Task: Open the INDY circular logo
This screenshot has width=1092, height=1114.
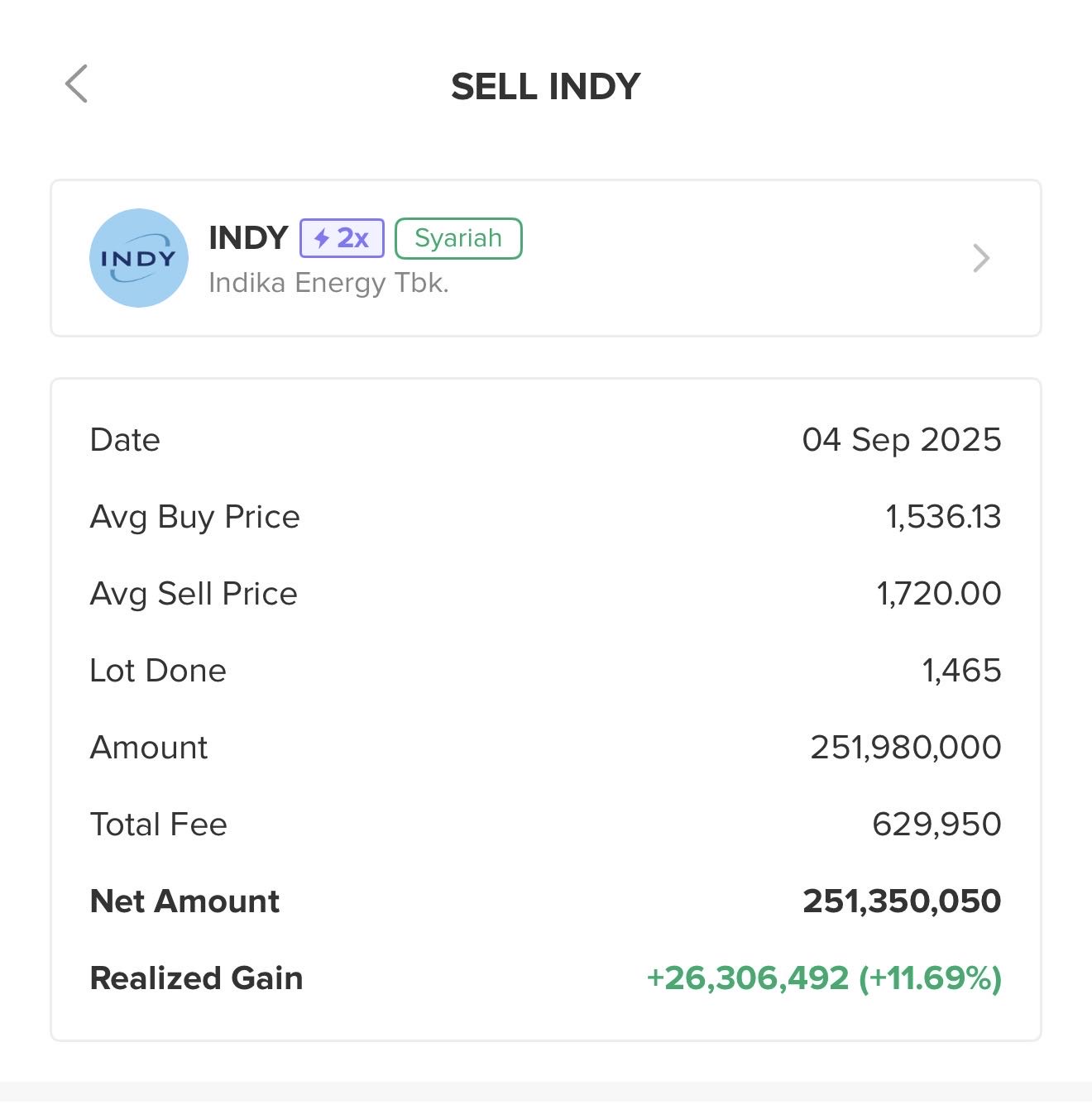Action: (139, 258)
